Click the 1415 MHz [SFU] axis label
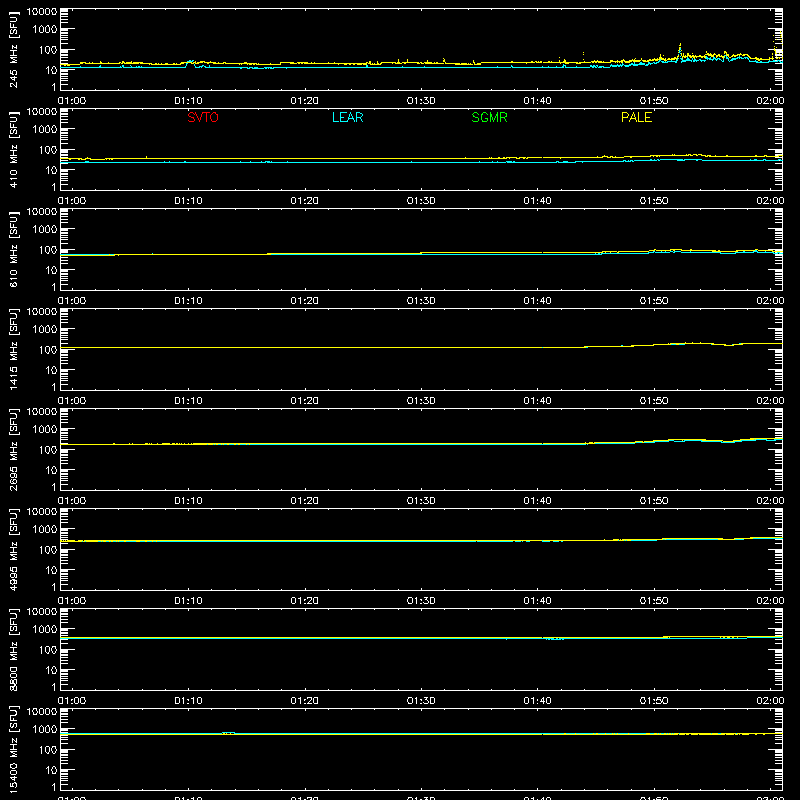This screenshot has width=800, height=800. [x=14, y=349]
